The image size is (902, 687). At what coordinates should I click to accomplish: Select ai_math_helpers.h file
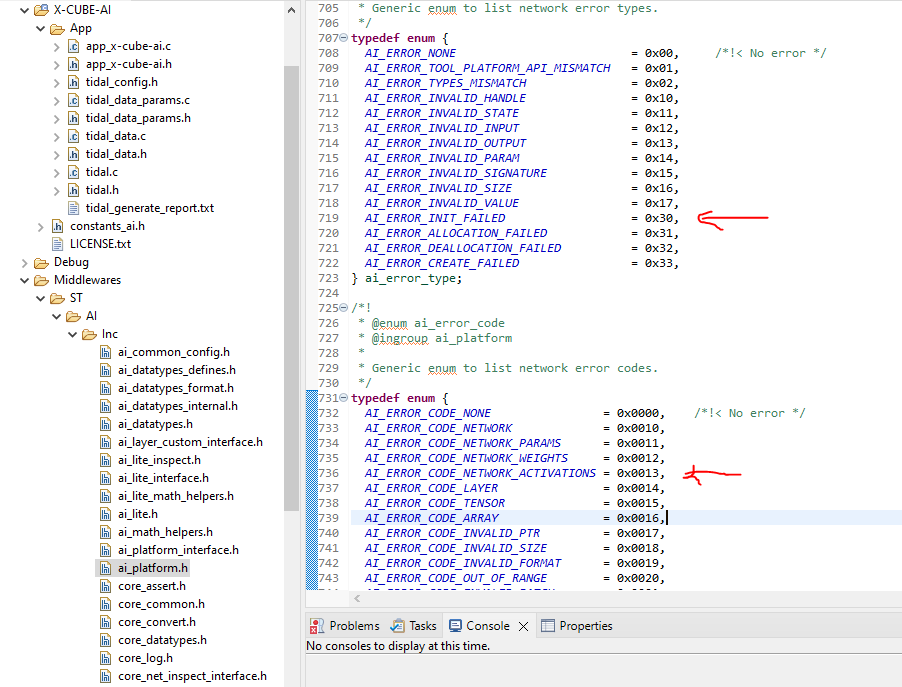pyautogui.click(x=165, y=532)
